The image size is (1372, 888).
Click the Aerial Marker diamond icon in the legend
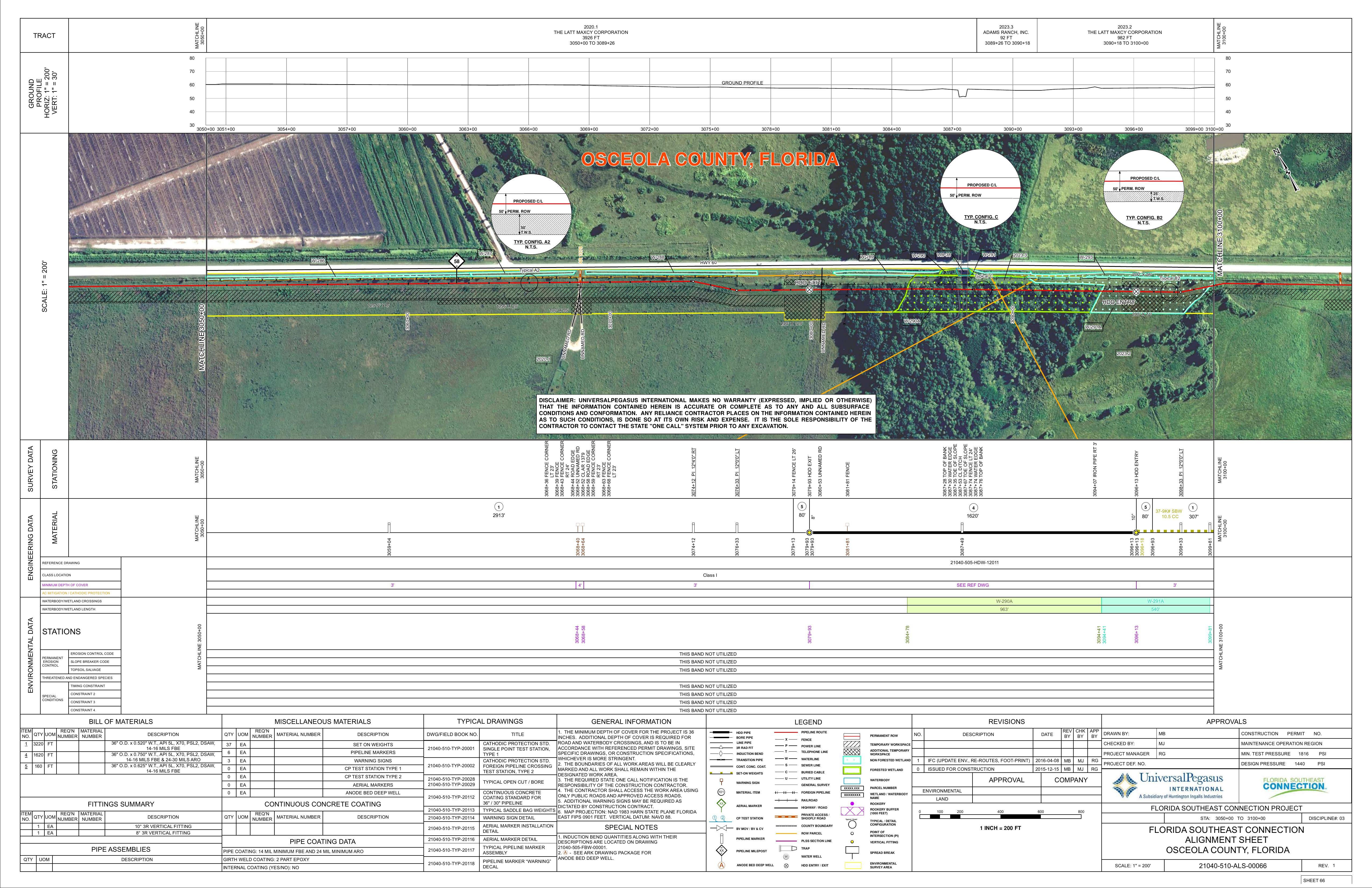(722, 804)
